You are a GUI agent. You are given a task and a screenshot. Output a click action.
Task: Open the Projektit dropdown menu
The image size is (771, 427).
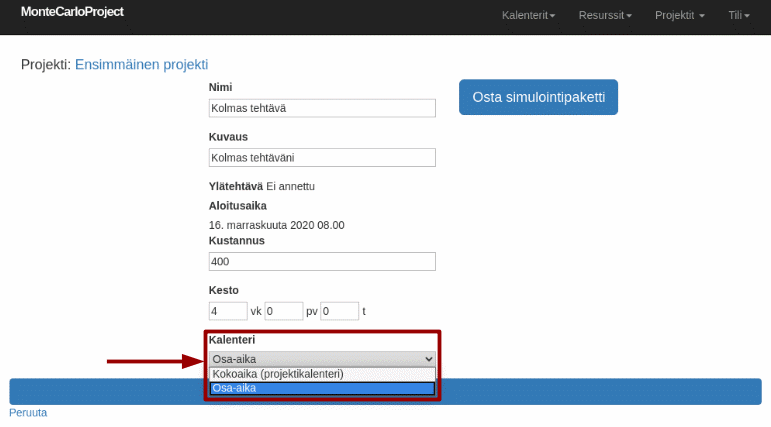pos(679,16)
